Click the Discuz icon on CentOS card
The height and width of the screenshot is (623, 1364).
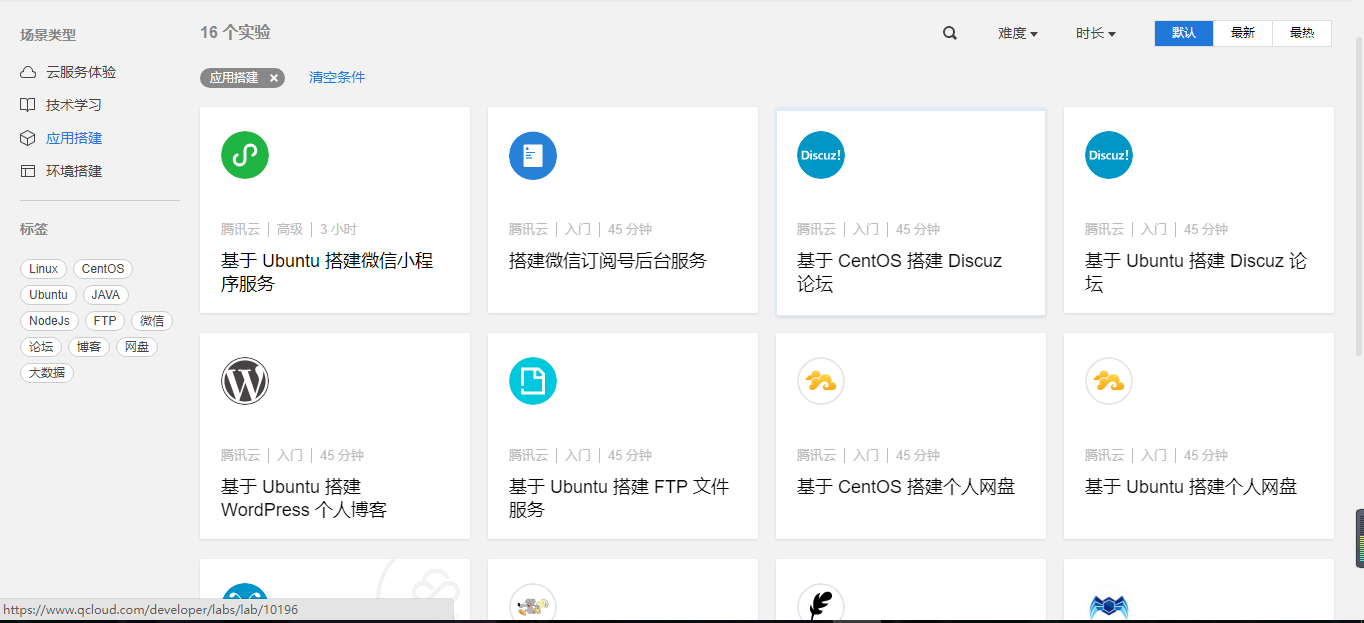821,155
